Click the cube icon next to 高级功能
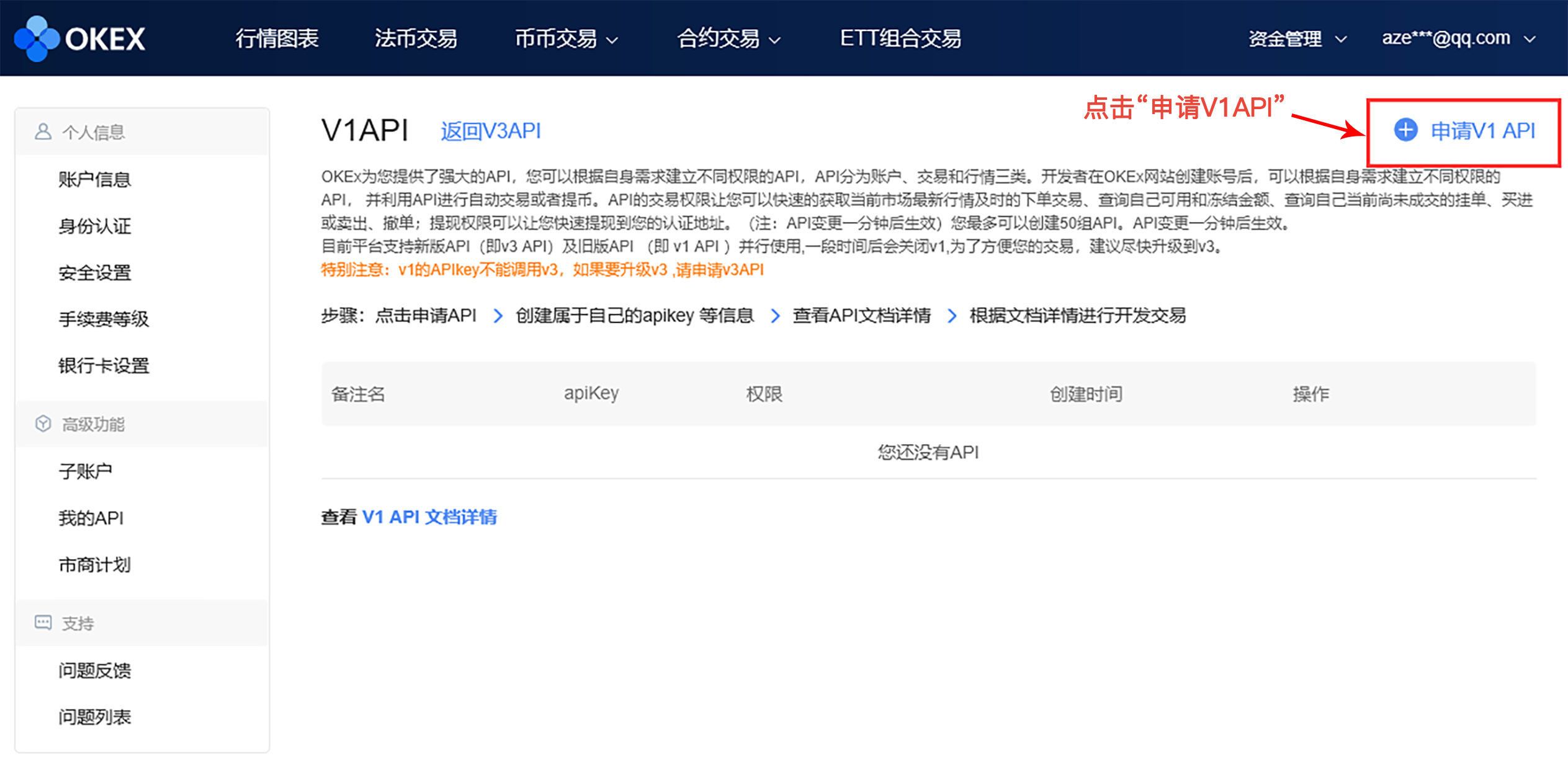The image size is (1568, 774). pyautogui.click(x=43, y=424)
